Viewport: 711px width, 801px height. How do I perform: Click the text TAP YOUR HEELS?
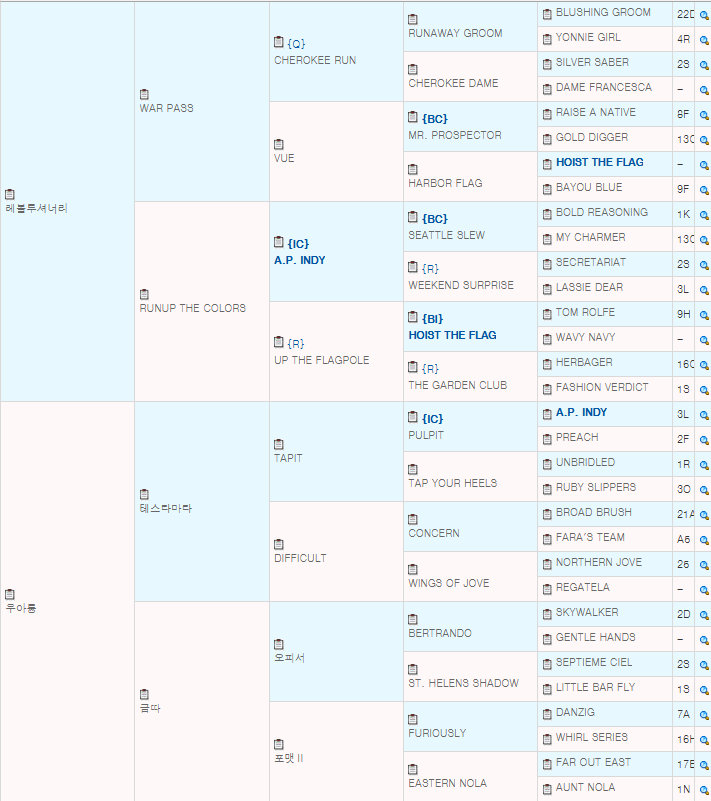[x=453, y=483]
